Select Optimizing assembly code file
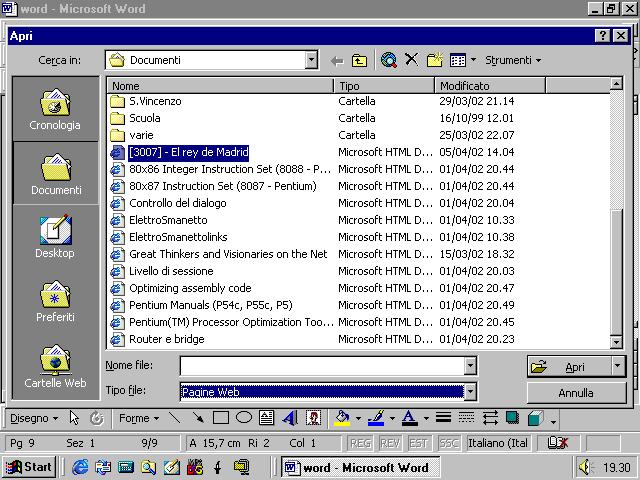Viewport: 640px width, 480px height. coord(190,288)
